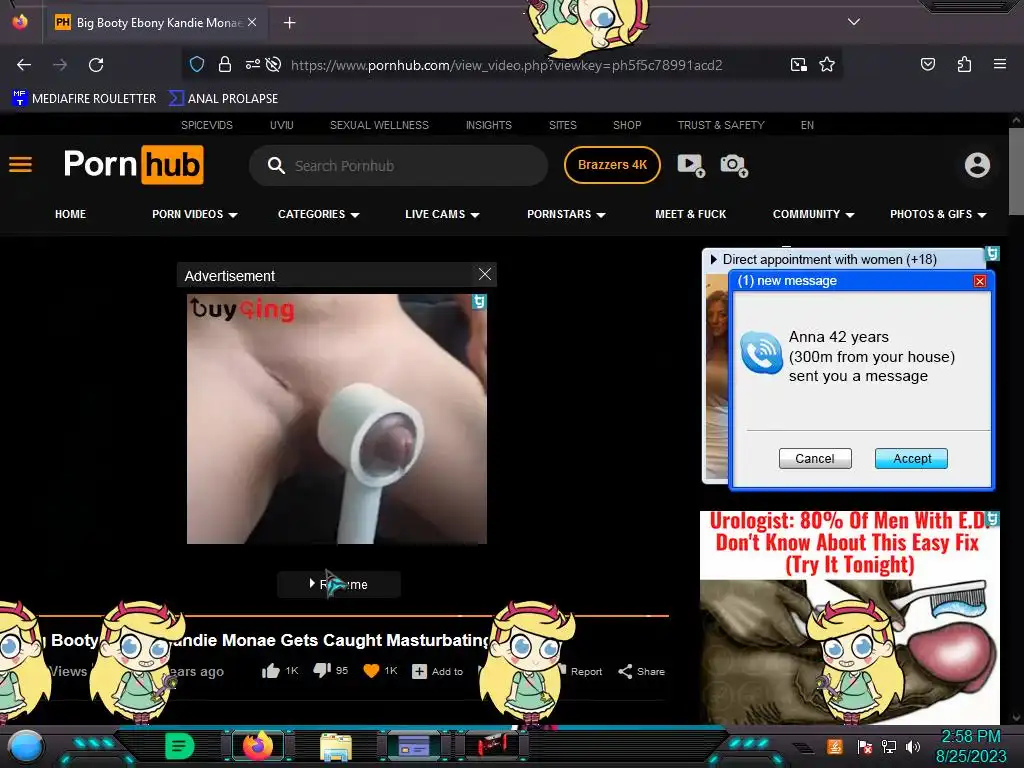
Task: Expand the Photos & Gifs dropdown
Action: pos(938,214)
